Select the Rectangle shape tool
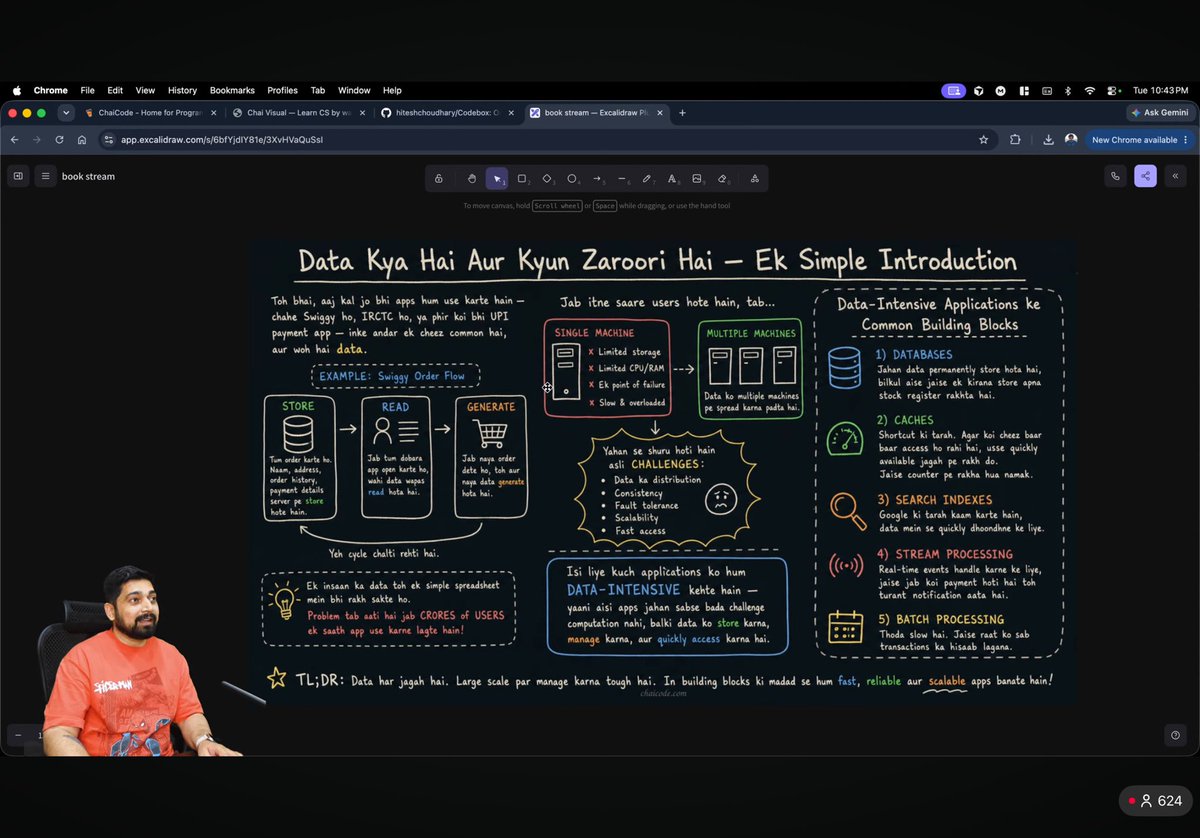Screen dimensions: 1200x838 [522, 178]
